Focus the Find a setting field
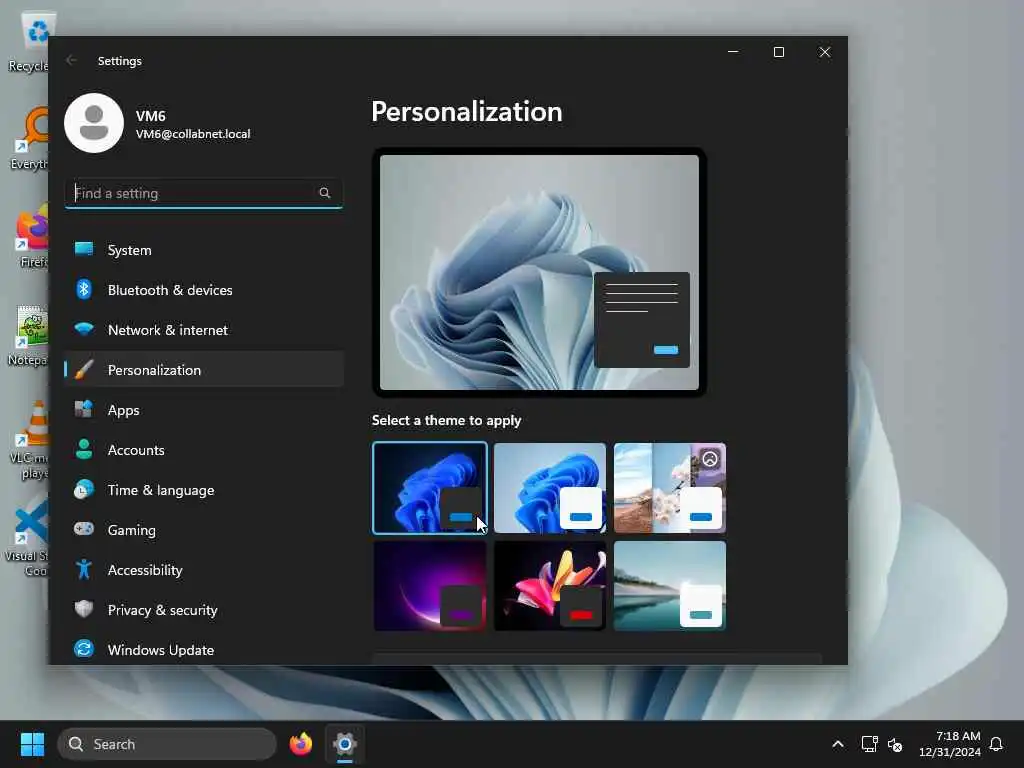Image resolution: width=1024 pixels, height=768 pixels. click(x=204, y=193)
